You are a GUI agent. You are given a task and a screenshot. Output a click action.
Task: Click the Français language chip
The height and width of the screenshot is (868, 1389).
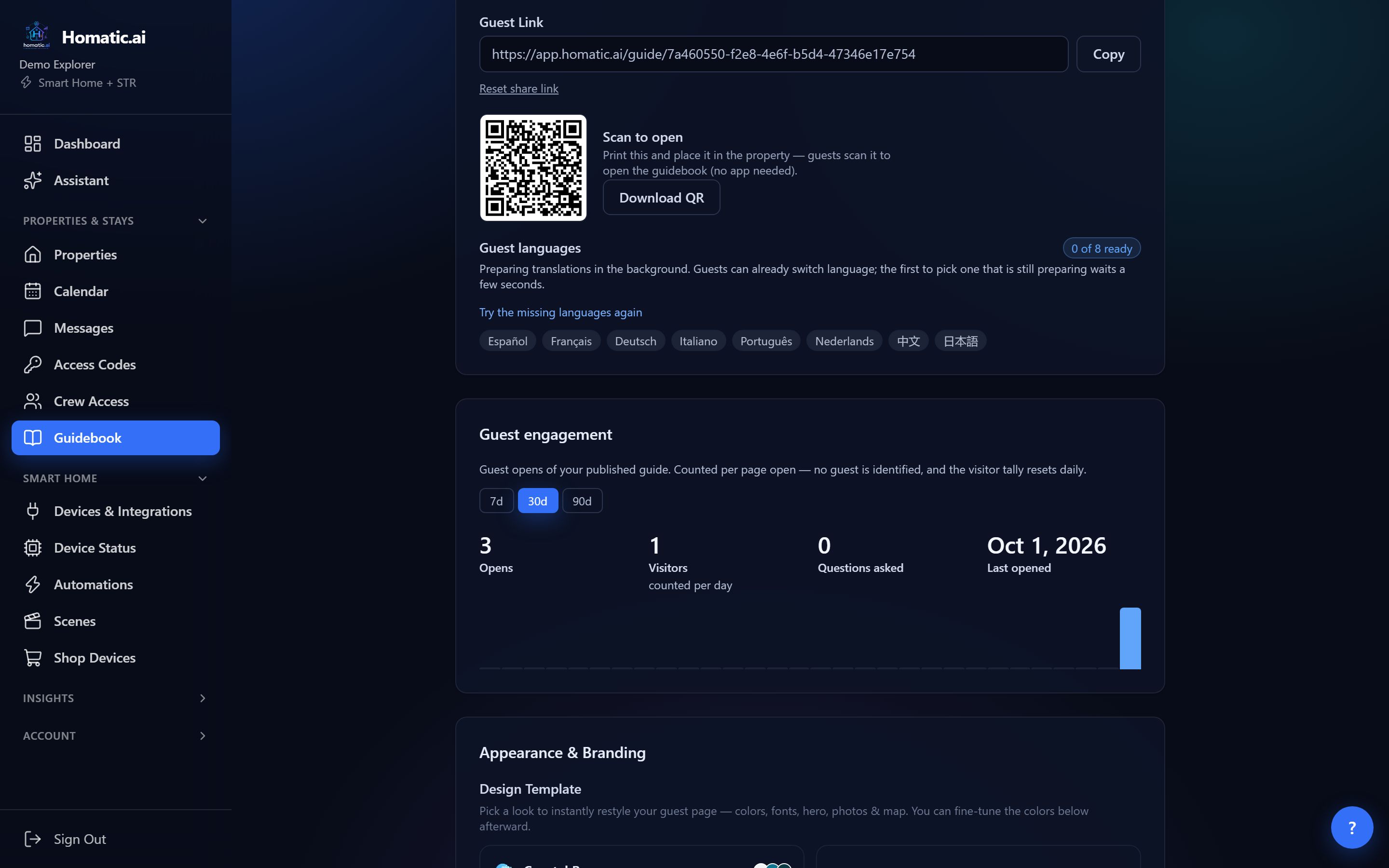571,341
